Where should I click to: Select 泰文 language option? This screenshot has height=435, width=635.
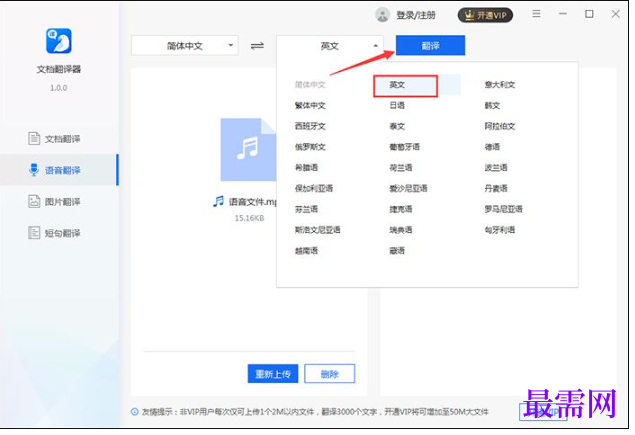click(x=397, y=126)
